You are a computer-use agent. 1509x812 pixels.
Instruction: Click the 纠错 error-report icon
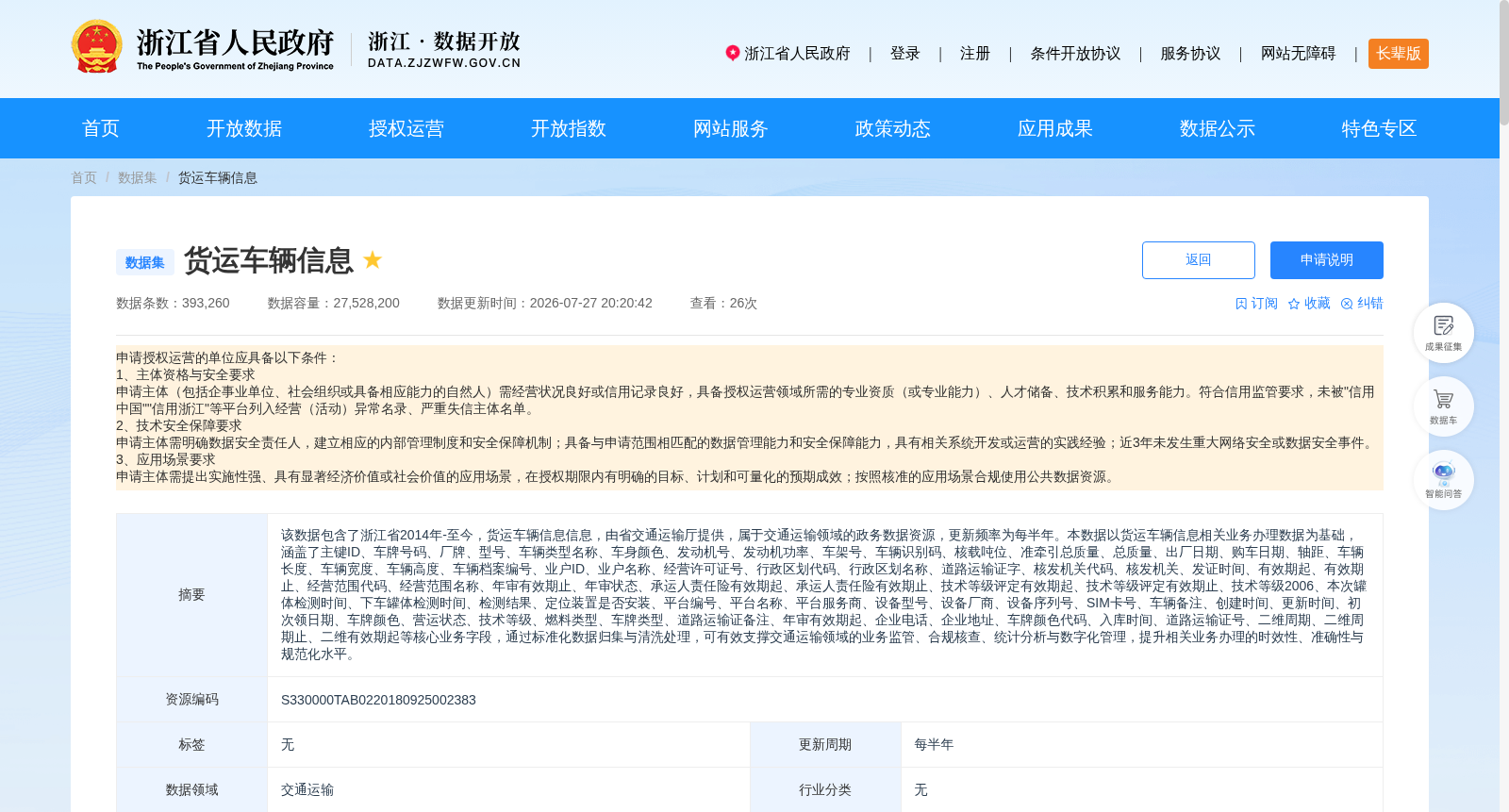click(x=1347, y=304)
